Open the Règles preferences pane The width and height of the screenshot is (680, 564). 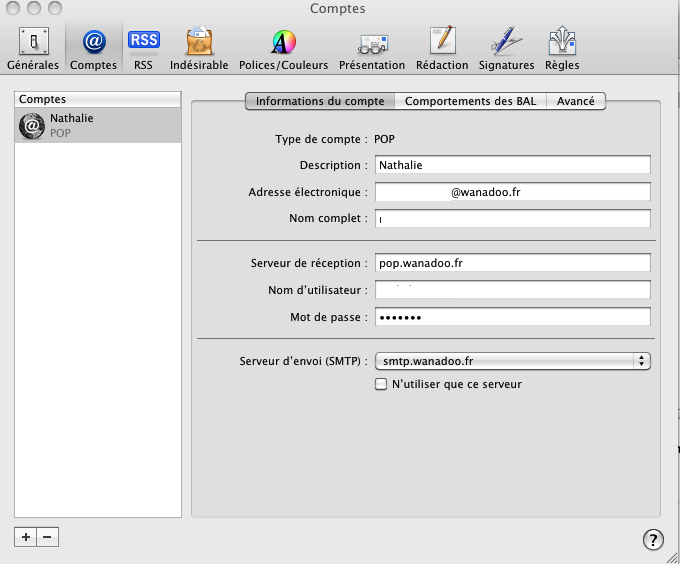(562, 49)
